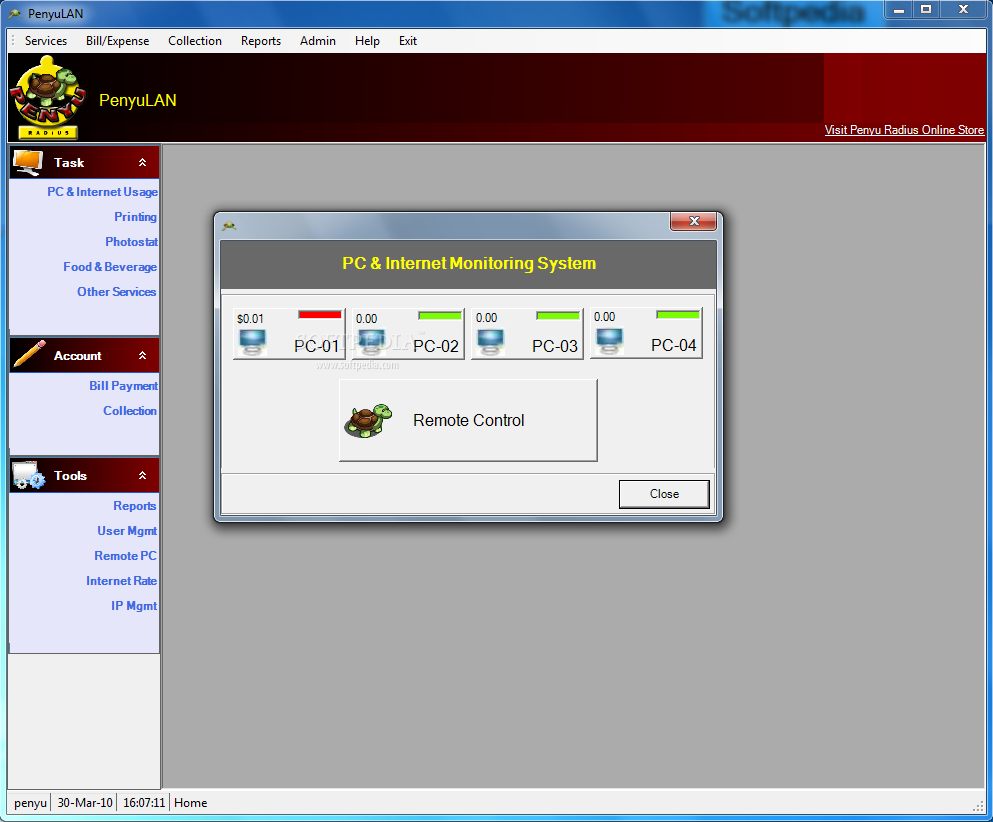
Task: Open Internet Rate tool link
Action: [122, 581]
